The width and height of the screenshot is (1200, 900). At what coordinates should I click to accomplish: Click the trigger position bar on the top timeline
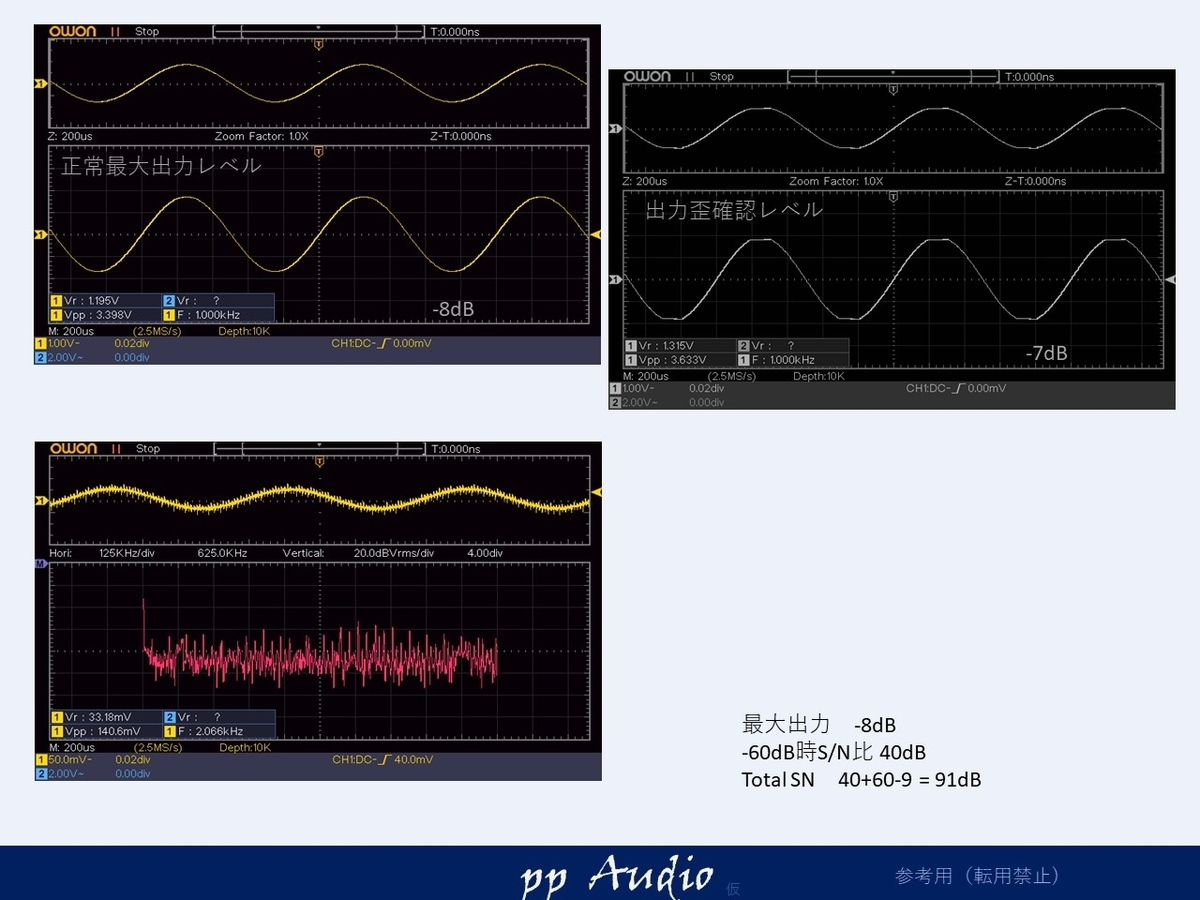coord(318,31)
